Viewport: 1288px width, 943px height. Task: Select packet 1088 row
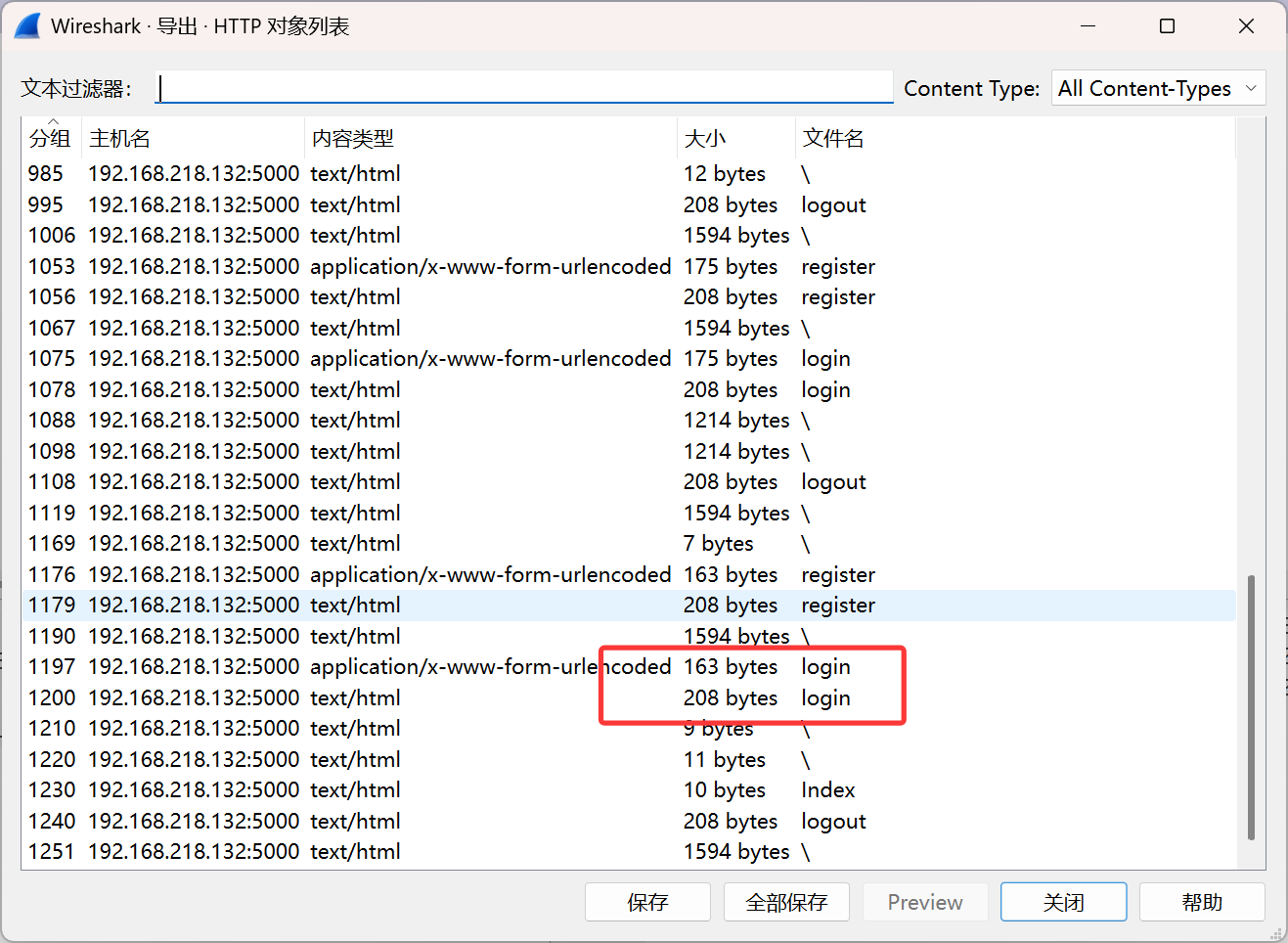pyautogui.click(x=629, y=420)
